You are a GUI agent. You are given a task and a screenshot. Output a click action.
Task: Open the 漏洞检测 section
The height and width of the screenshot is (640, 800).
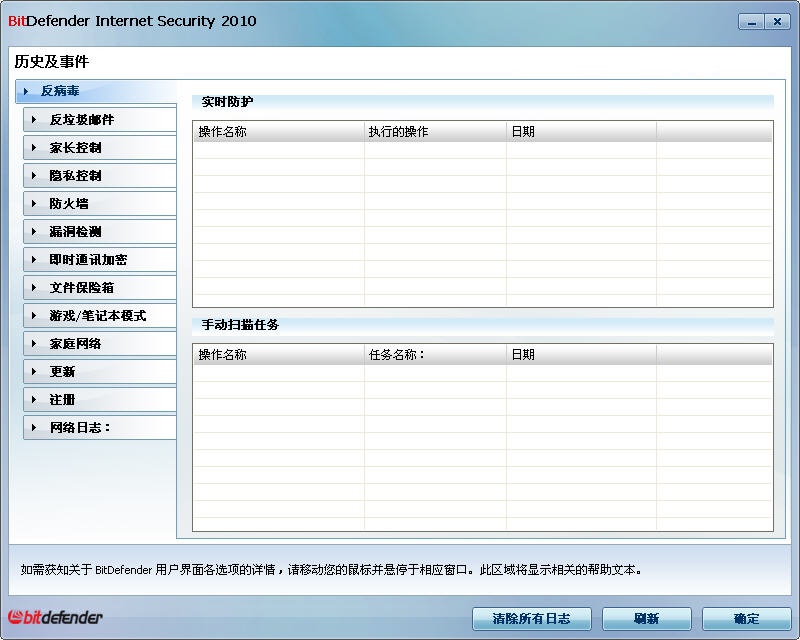(100, 232)
